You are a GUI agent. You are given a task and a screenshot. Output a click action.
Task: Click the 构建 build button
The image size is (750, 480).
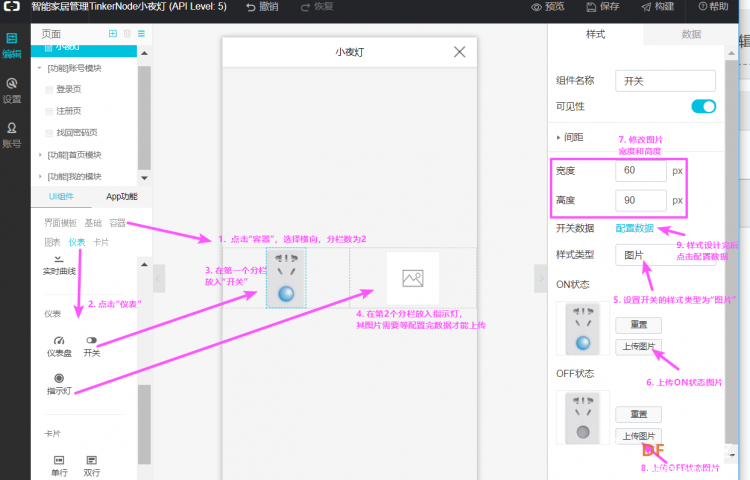[x=658, y=7]
